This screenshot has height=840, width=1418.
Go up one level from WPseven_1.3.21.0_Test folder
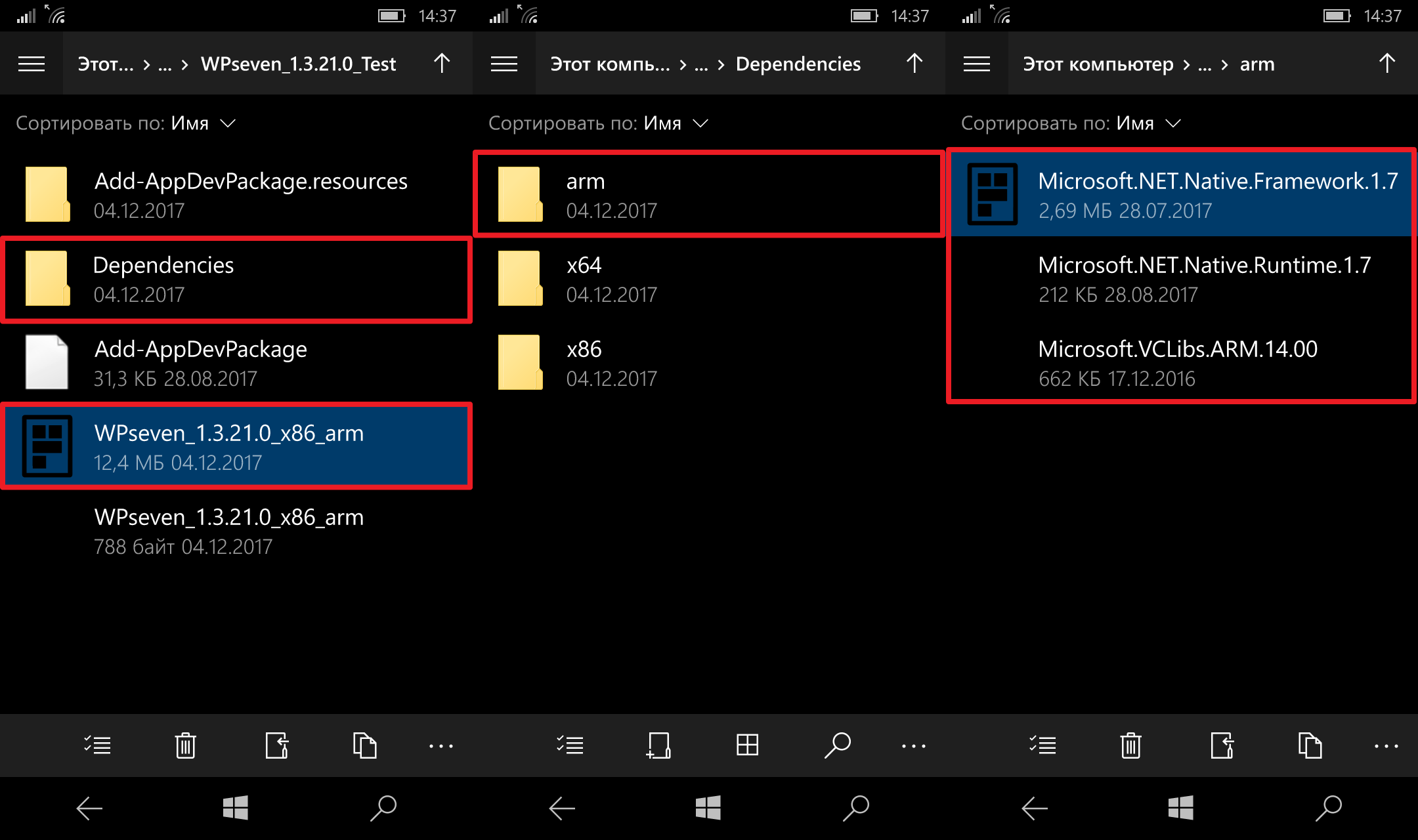click(442, 64)
